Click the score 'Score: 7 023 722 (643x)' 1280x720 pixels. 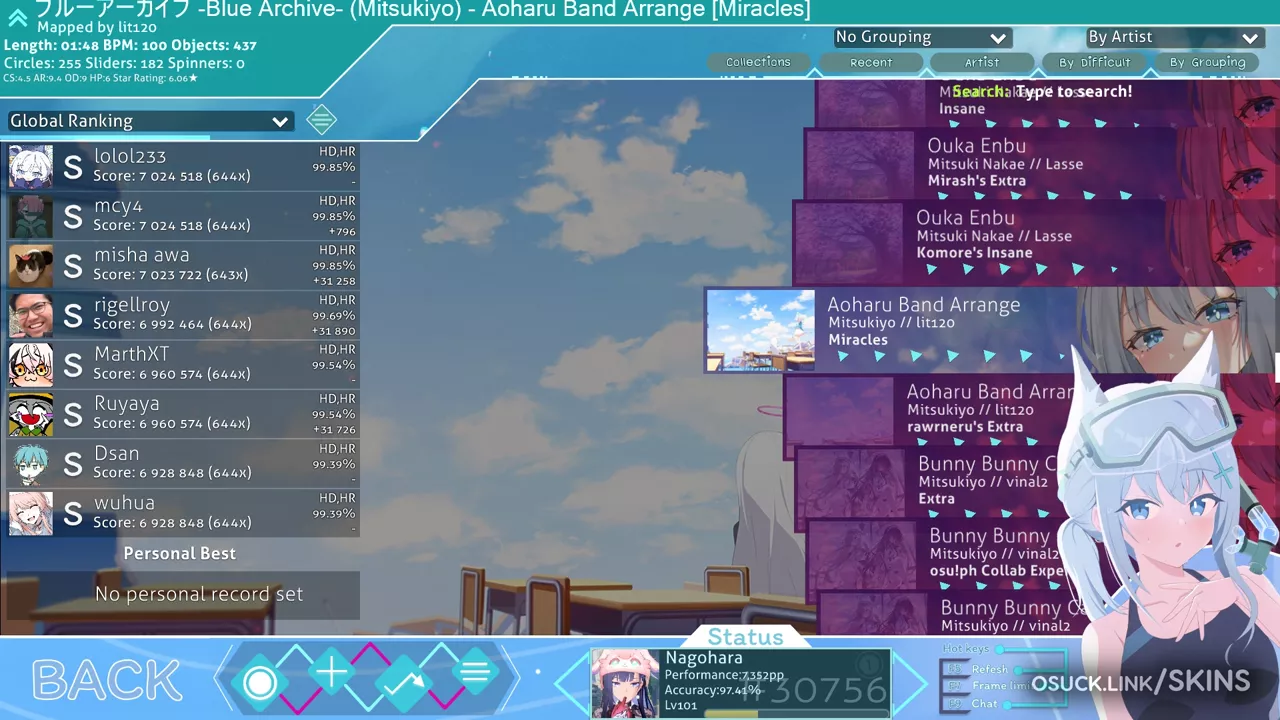171,275
